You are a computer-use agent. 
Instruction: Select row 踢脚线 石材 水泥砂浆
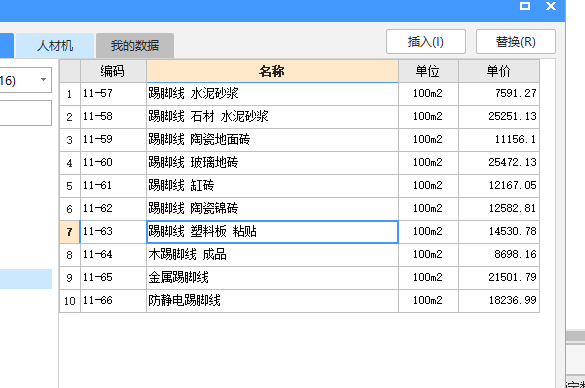click(x=272, y=117)
